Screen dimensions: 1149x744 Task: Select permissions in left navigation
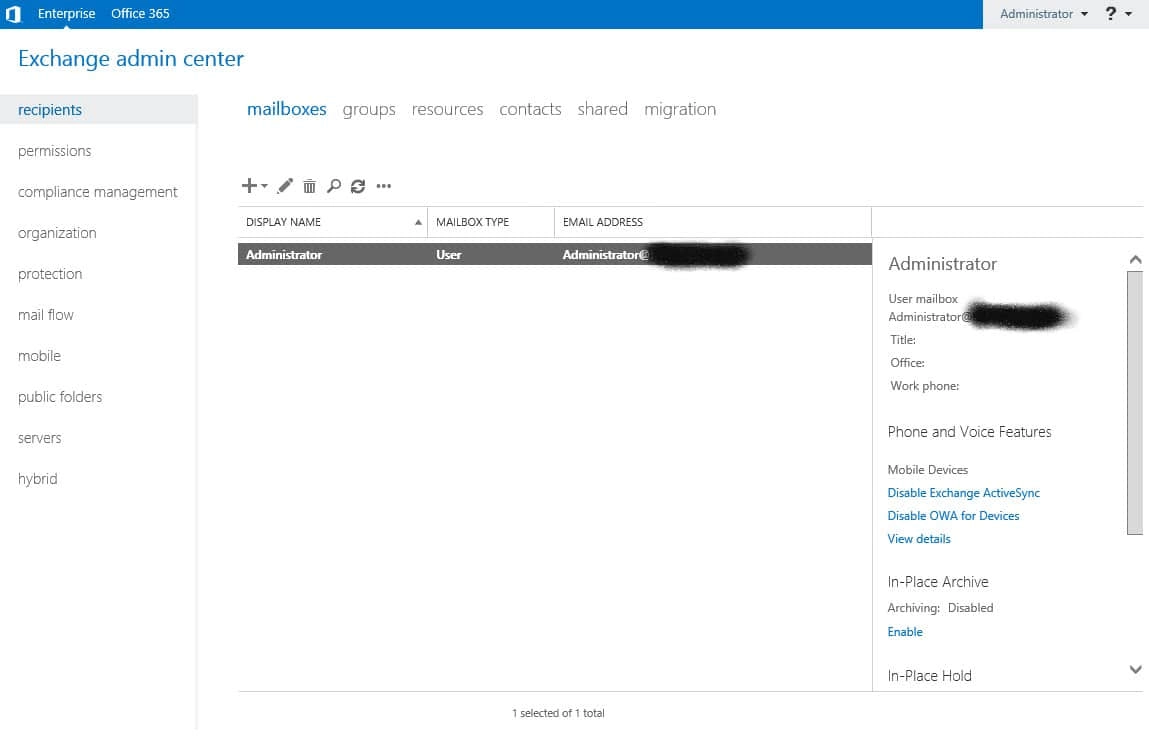[x=54, y=151]
